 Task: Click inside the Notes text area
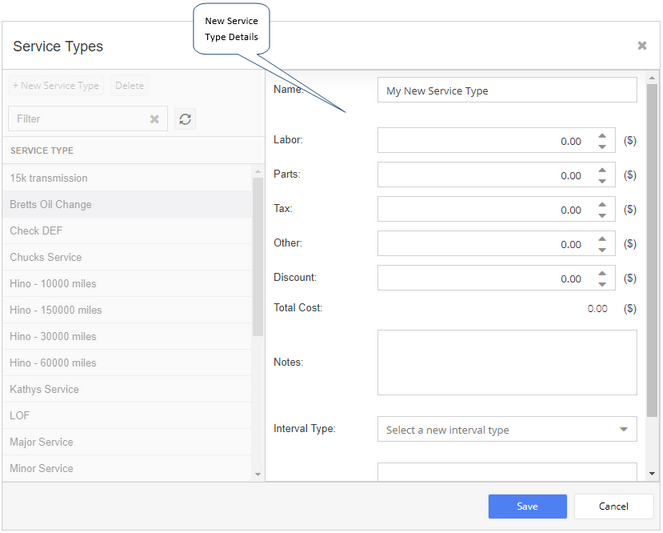507,362
